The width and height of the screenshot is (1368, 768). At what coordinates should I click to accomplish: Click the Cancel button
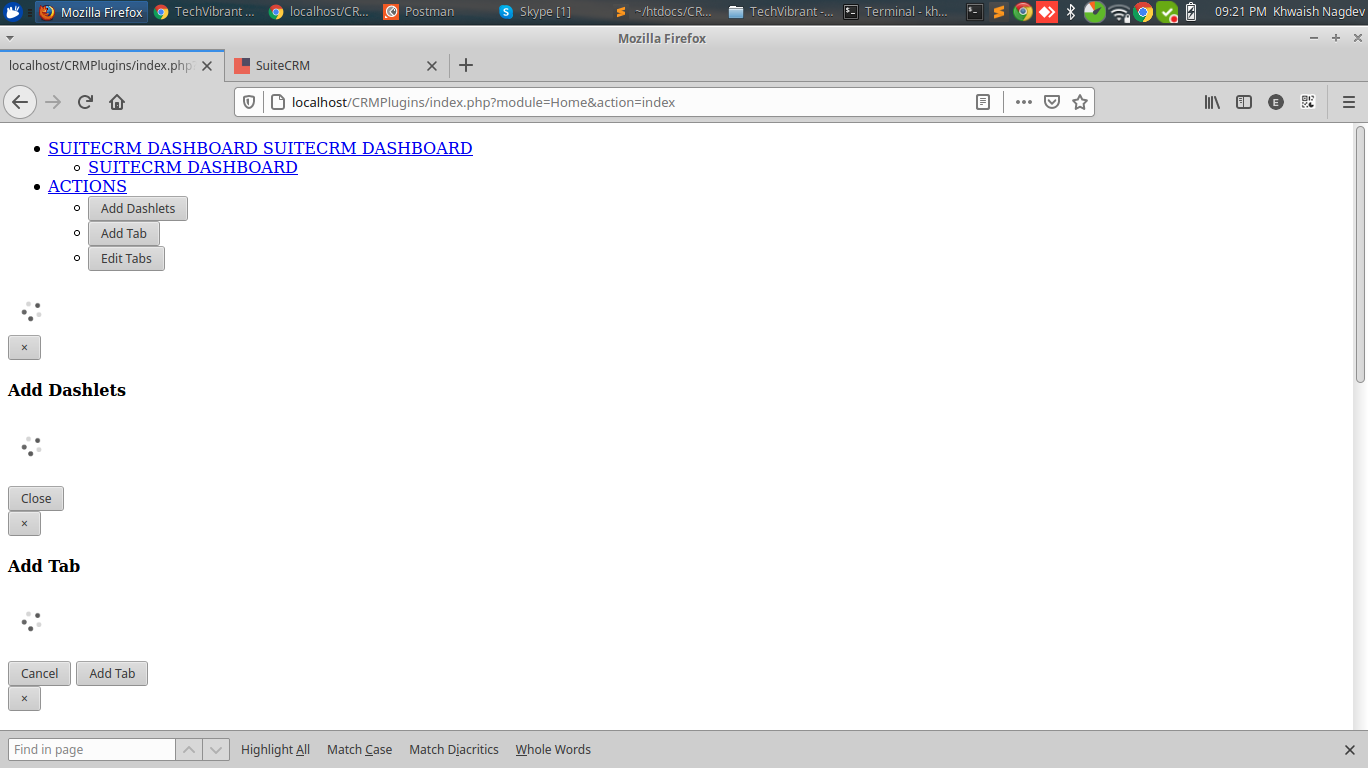tap(39, 674)
